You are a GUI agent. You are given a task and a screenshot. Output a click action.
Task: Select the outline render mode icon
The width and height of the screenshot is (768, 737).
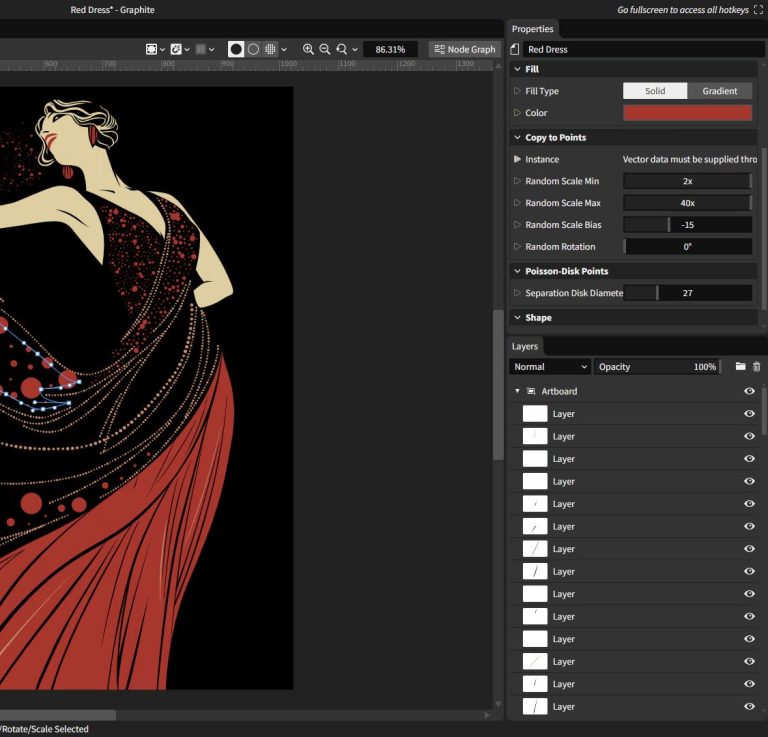pyautogui.click(x=253, y=49)
